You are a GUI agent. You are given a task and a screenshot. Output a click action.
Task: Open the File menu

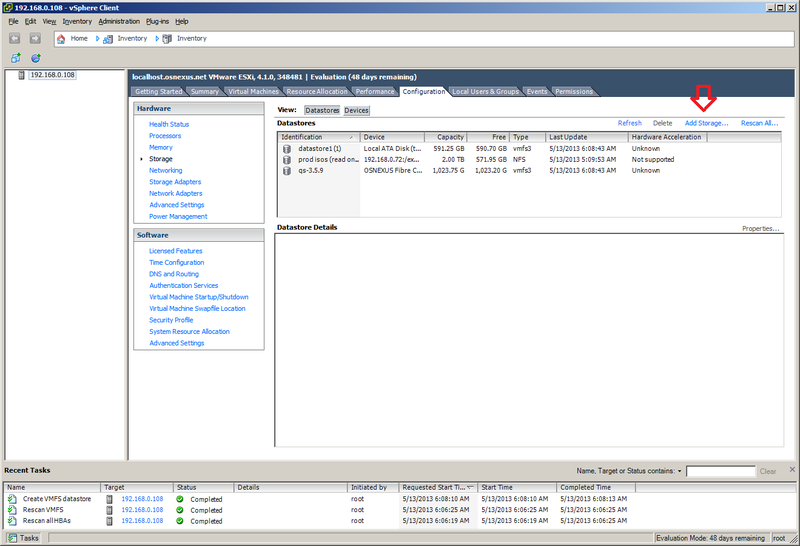[13, 21]
